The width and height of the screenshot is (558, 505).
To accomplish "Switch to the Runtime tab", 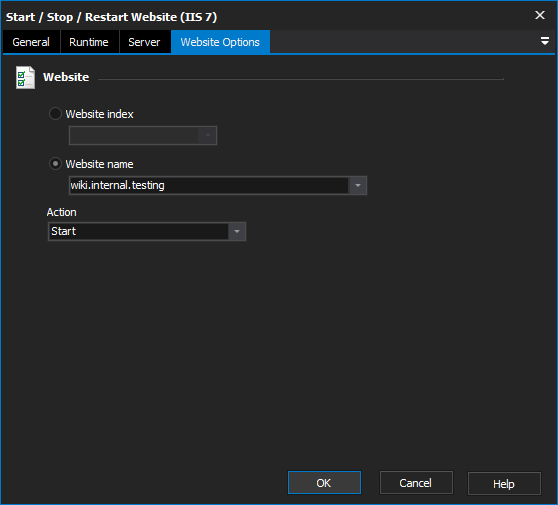I will coord(89,42).
